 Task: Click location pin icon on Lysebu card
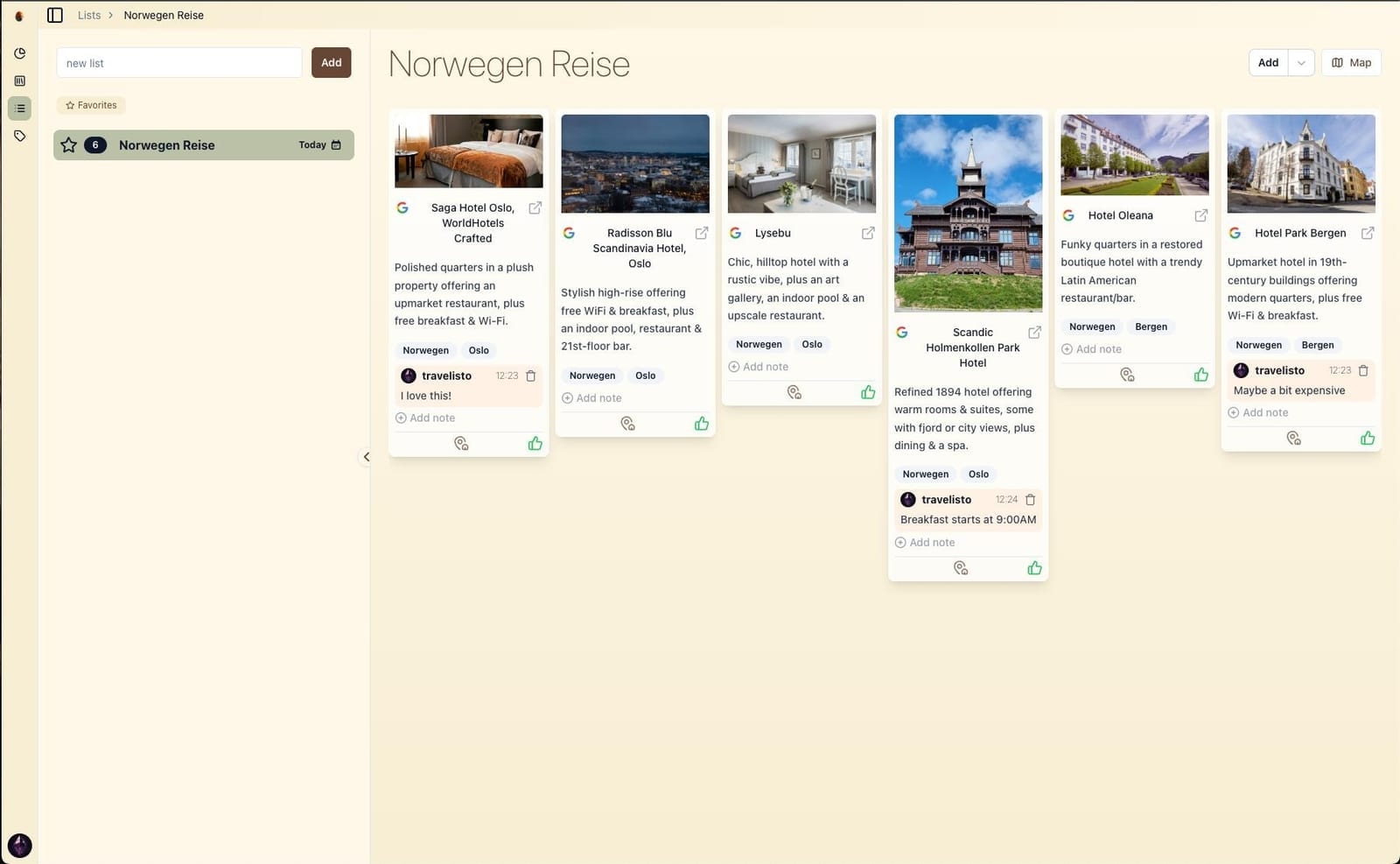click(x=794, y=392)
